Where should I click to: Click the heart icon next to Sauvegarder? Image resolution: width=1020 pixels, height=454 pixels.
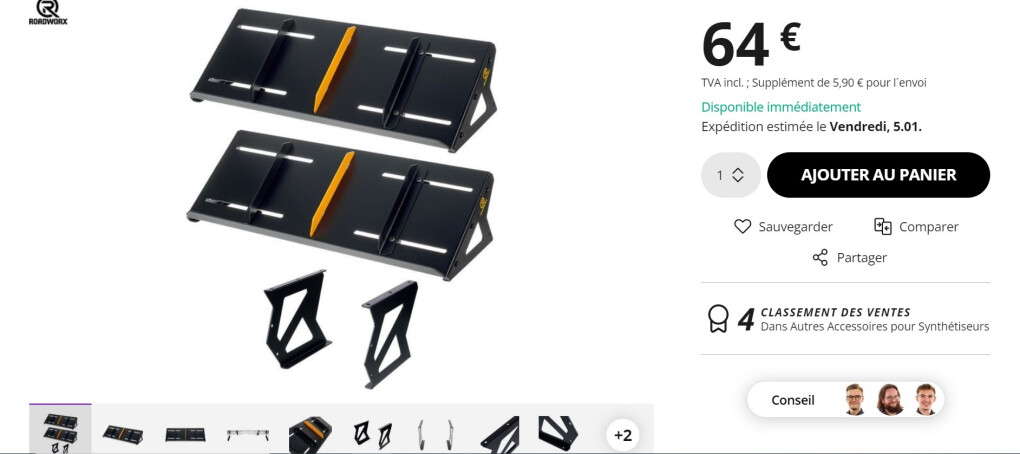click(x=742, y=226)
